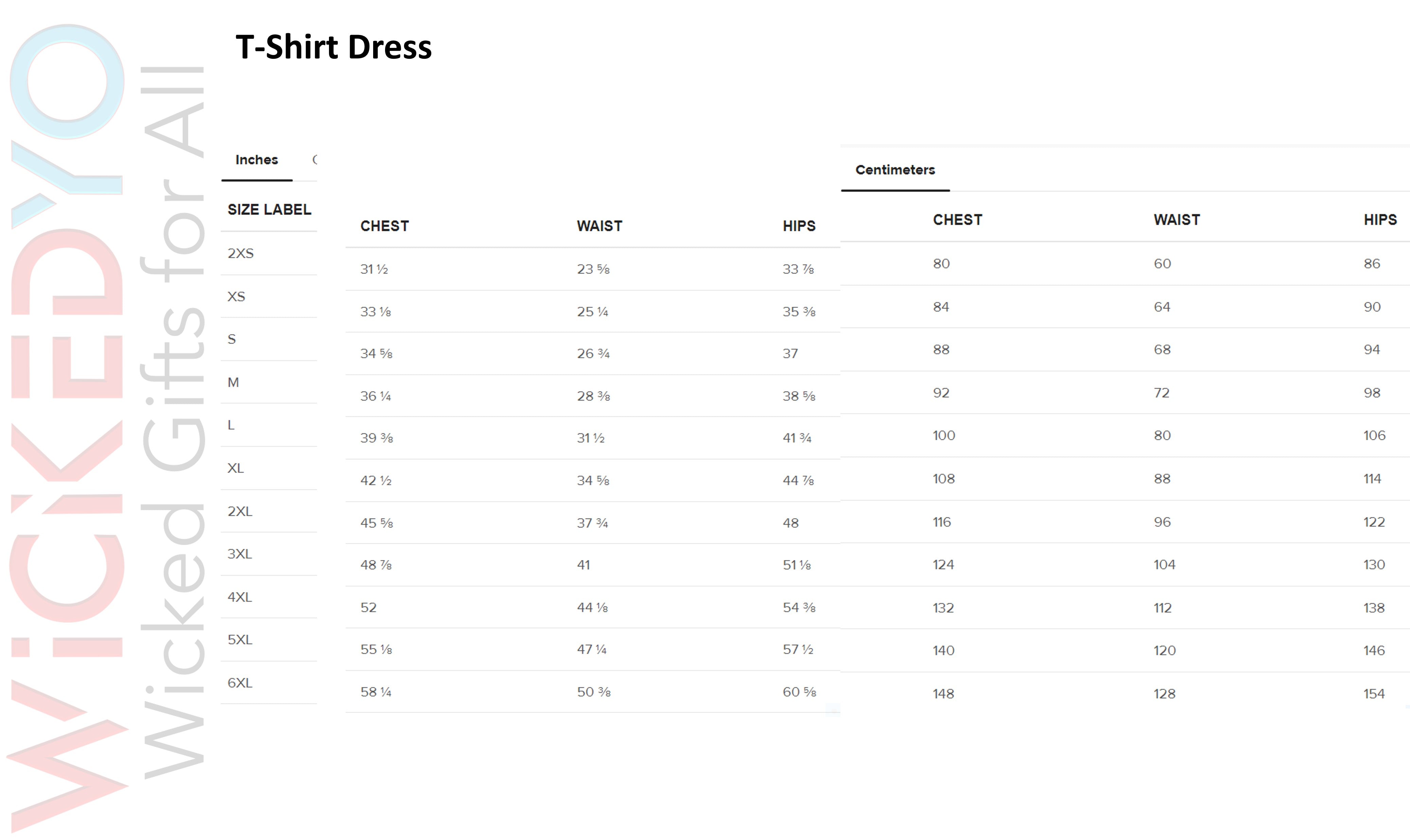
Task: Click the SIZE LABEL column header
Action: tap(269, 210)
